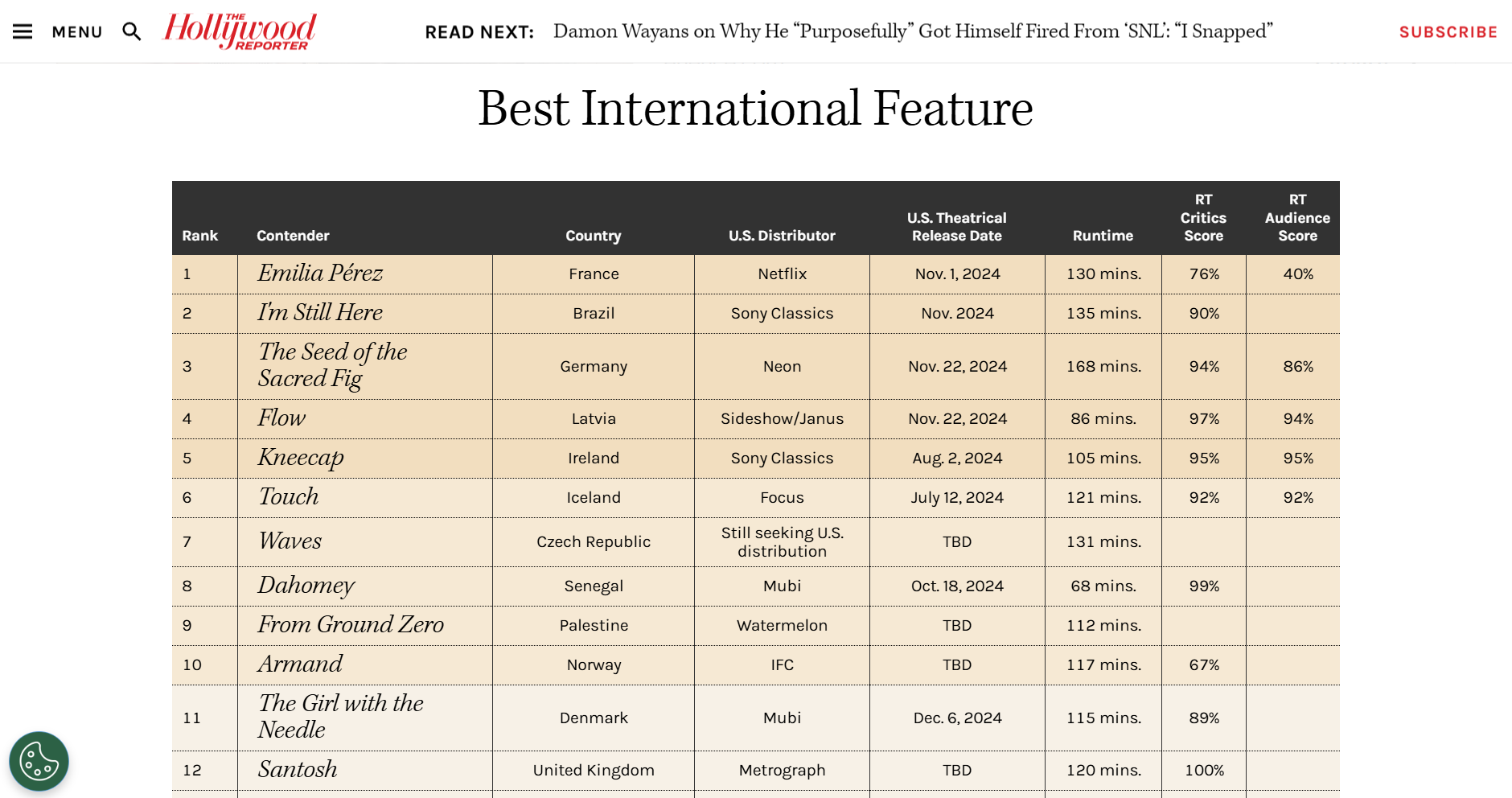The image size is (1512, 798).
Task: Select the Kneecap title
Action: [x=301, y=458]
